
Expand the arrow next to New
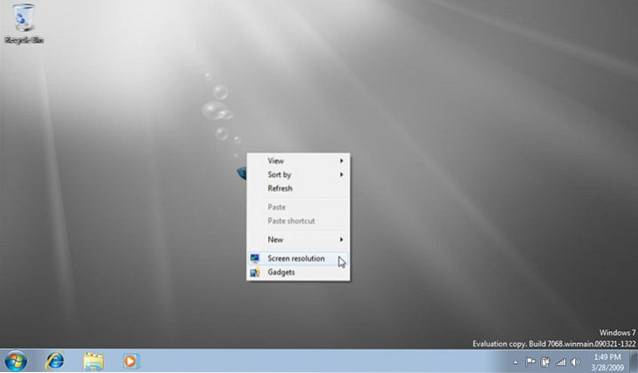tap(341, 240)
